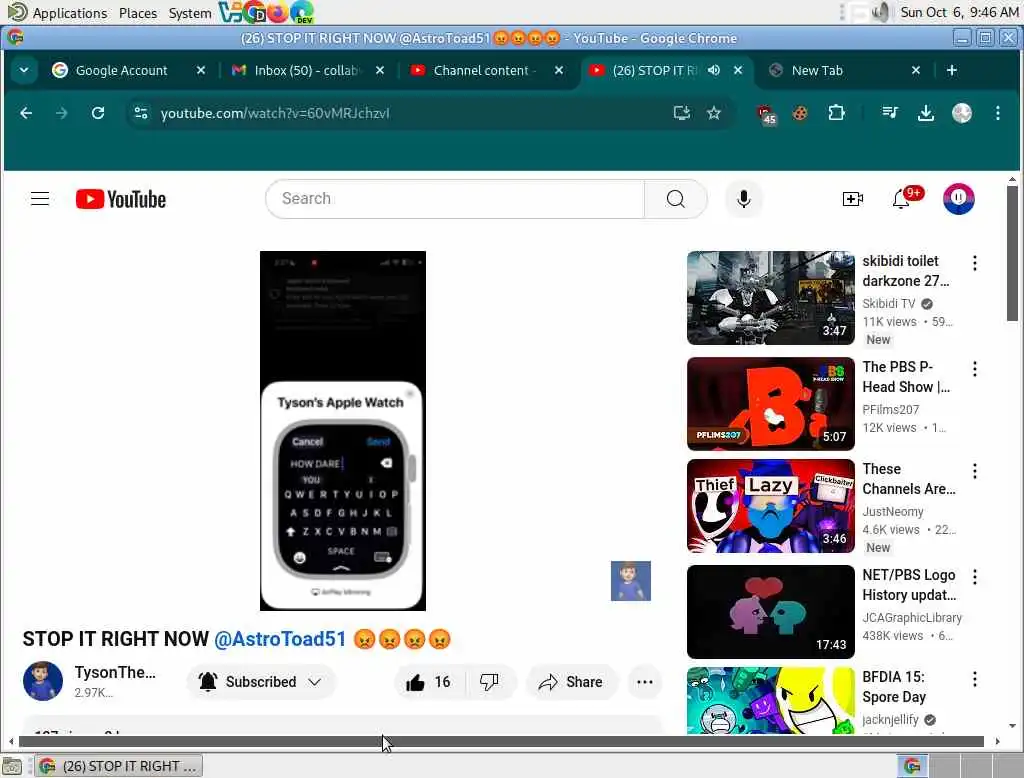The width and height of the screenshot is (1024, 778).
Task: Mute the tab using the speaker icon
Action: coord(714,70)
